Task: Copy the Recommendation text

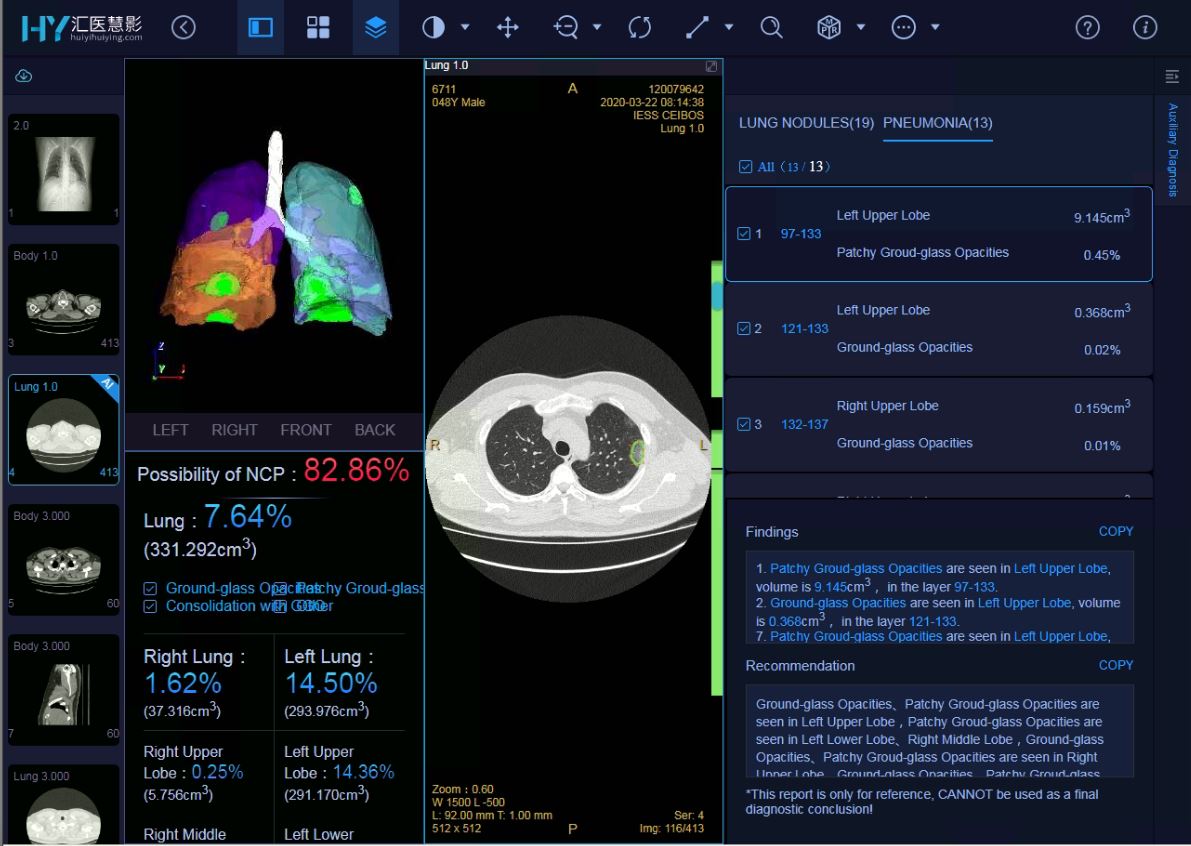Action: tap(1115, 665)
